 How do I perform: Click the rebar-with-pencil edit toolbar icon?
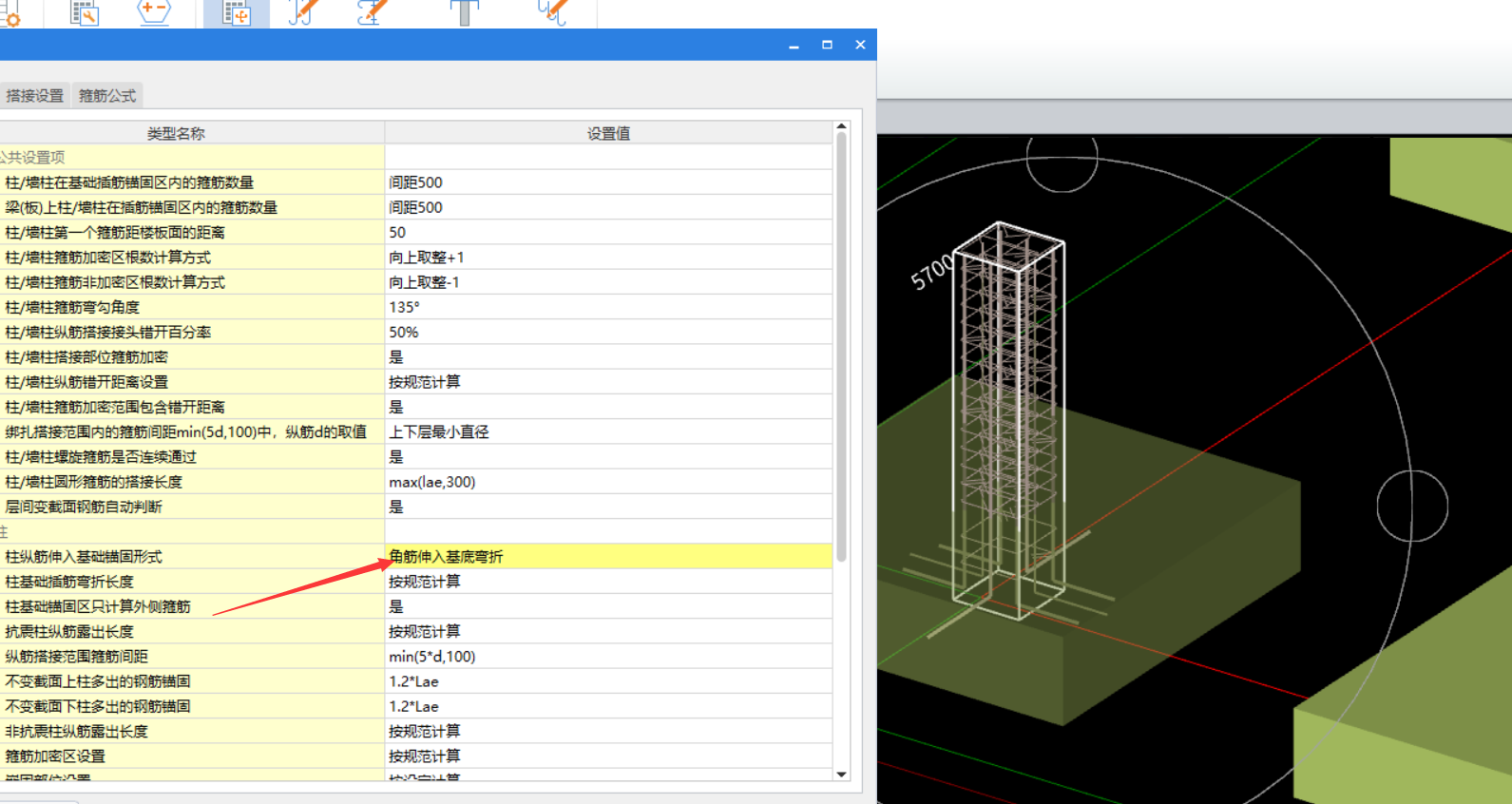coord(372,12)
